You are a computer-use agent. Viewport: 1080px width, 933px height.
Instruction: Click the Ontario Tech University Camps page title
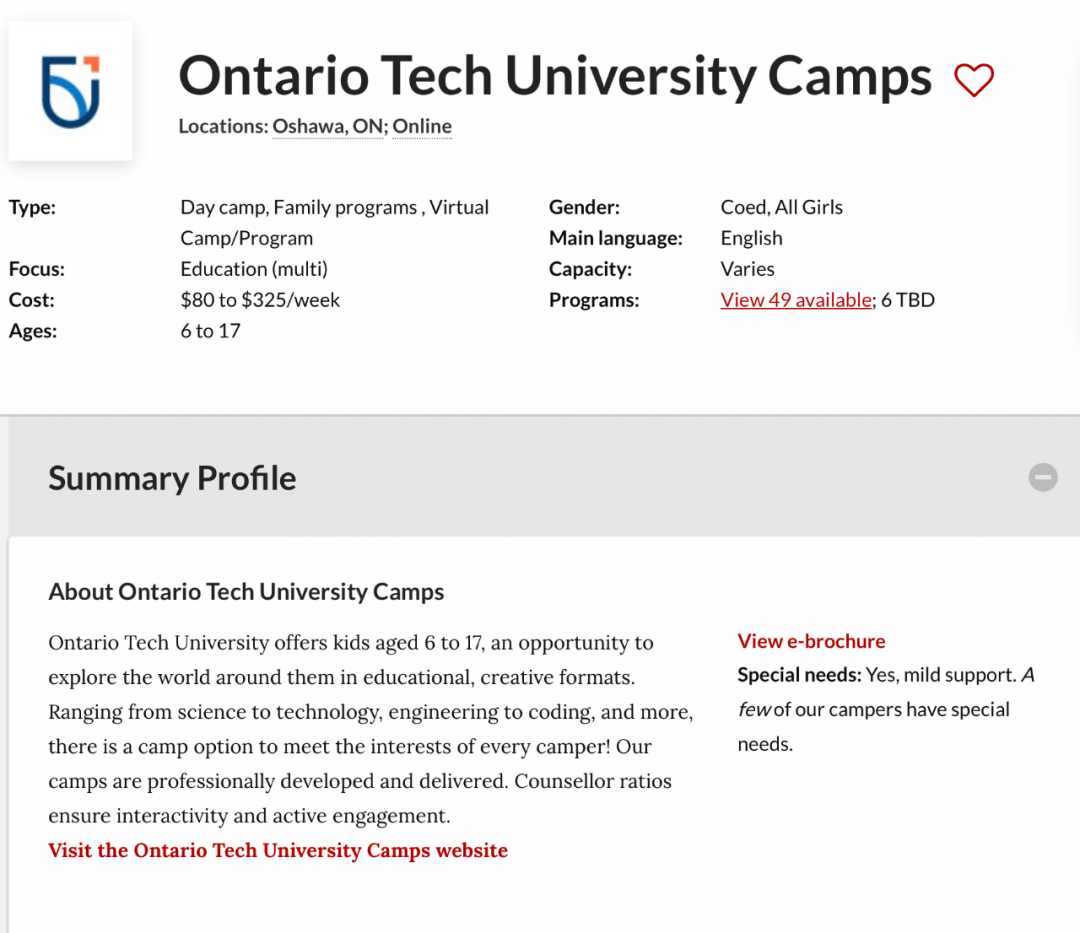tap(554, 76)
